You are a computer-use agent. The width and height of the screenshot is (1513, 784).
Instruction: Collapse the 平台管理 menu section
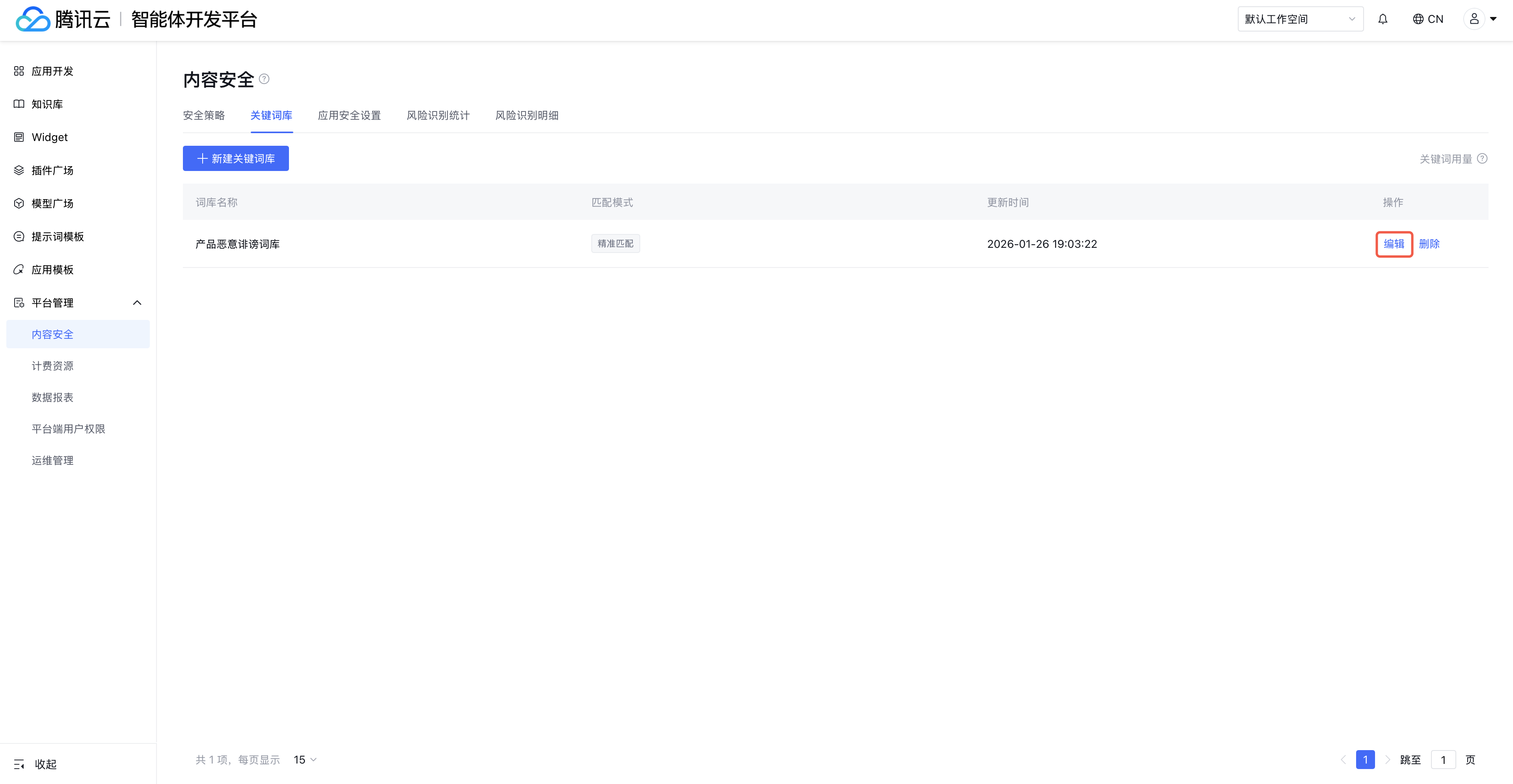[x=137, y=303]
